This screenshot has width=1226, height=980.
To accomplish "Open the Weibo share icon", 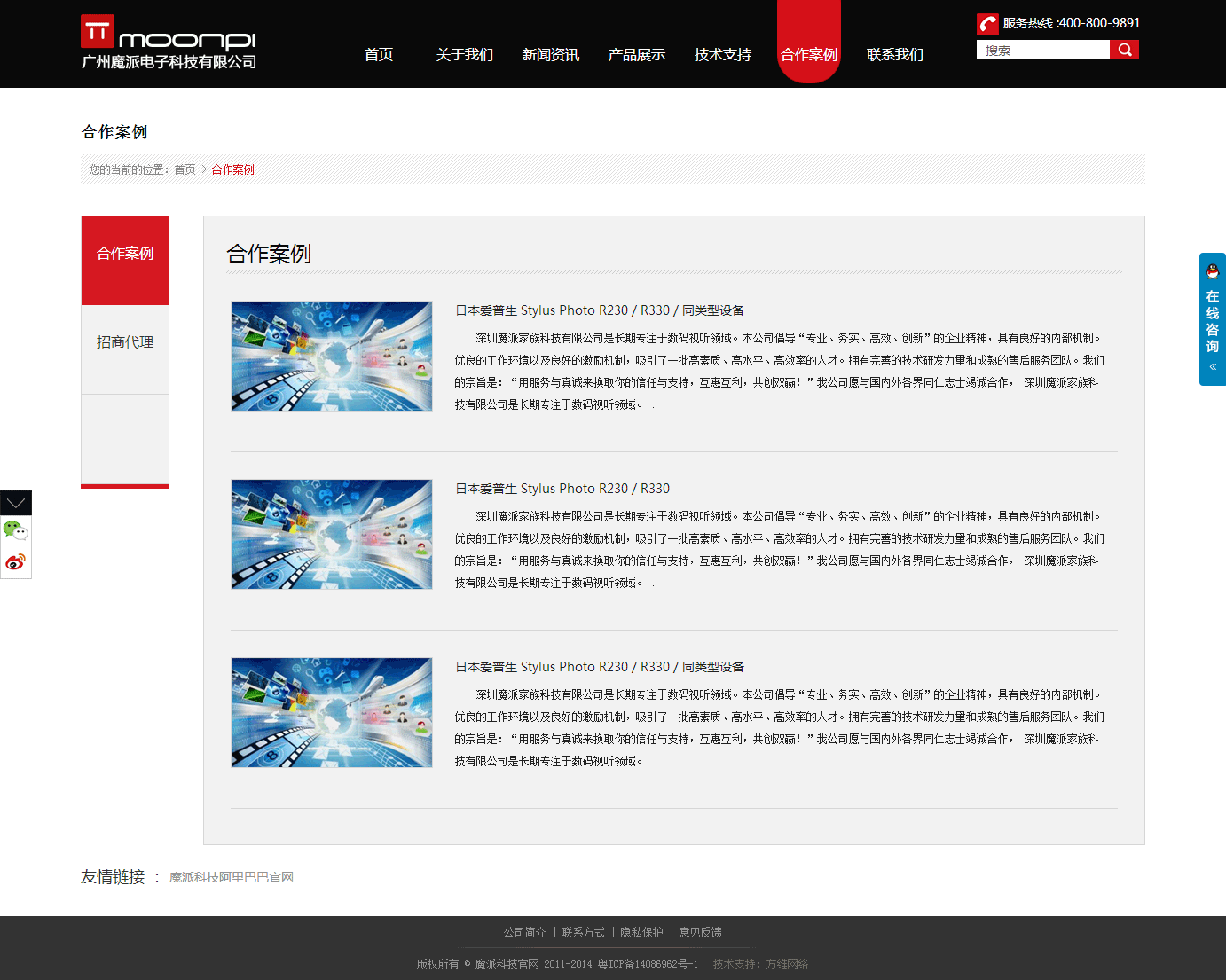I will click(16, 562).
